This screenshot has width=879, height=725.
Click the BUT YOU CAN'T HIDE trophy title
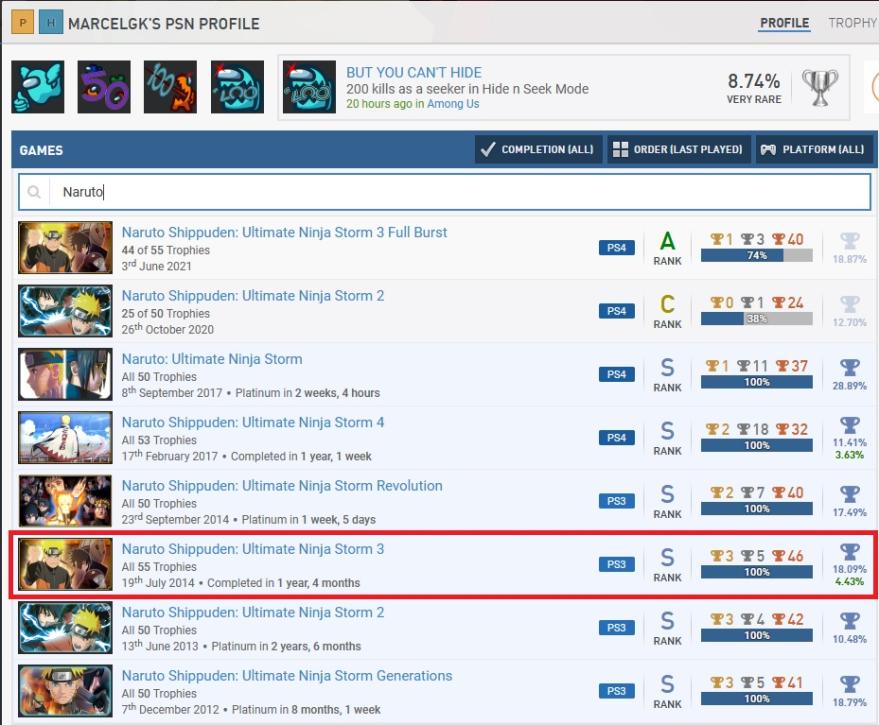point(413,72)
